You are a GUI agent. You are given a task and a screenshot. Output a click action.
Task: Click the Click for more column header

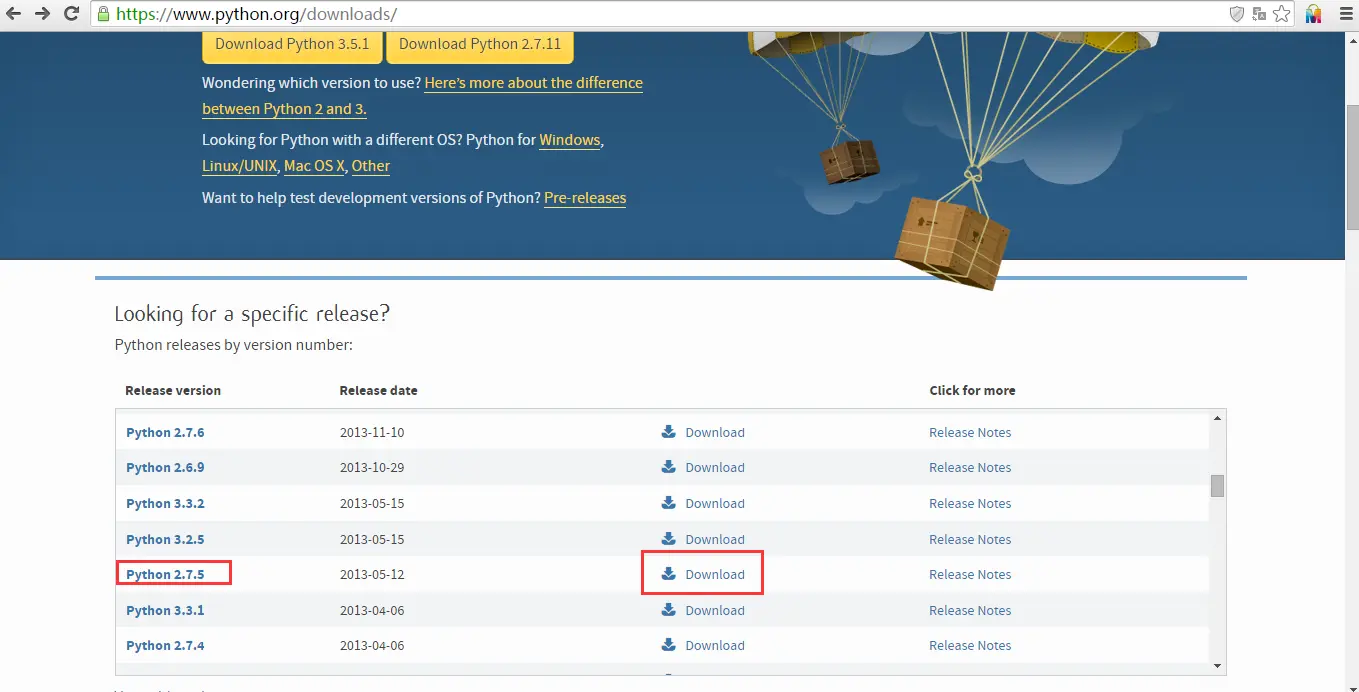pyautogui.click(x=972, y=390)
